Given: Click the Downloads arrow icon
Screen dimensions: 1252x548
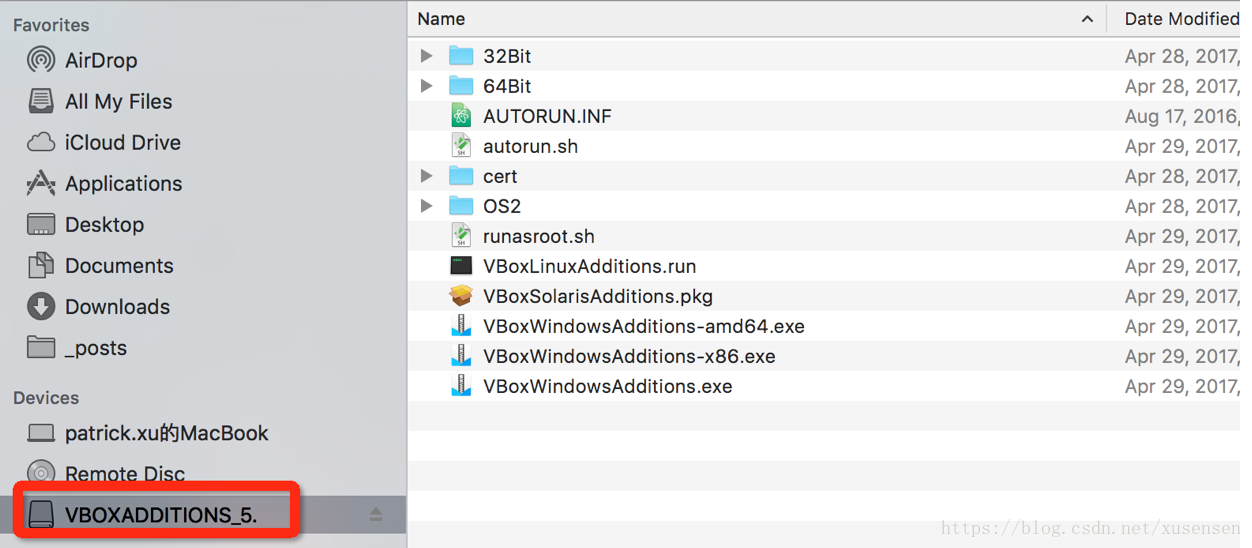Looking at the screenshot, I should point(41,306).
